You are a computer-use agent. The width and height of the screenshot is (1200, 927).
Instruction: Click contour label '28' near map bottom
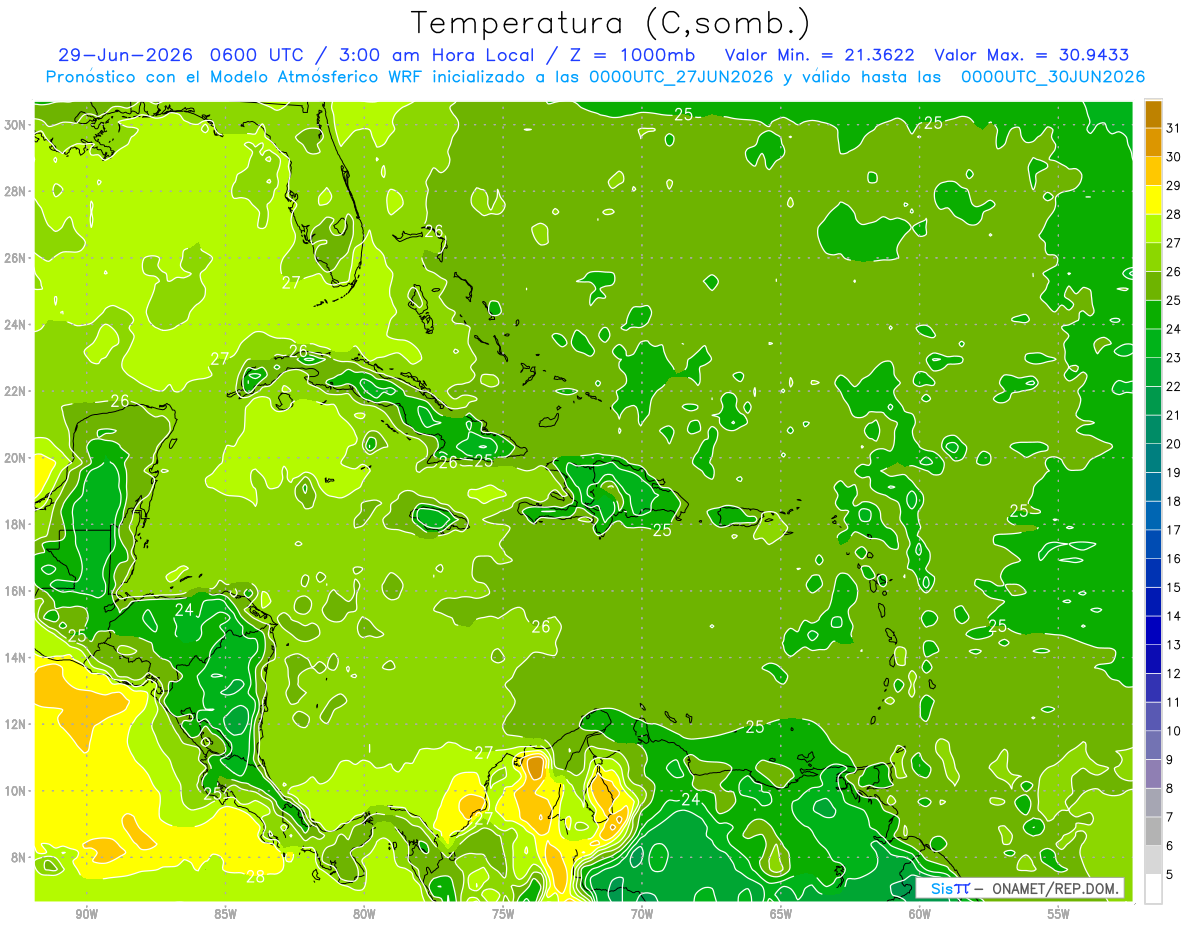tap(256, 876)
